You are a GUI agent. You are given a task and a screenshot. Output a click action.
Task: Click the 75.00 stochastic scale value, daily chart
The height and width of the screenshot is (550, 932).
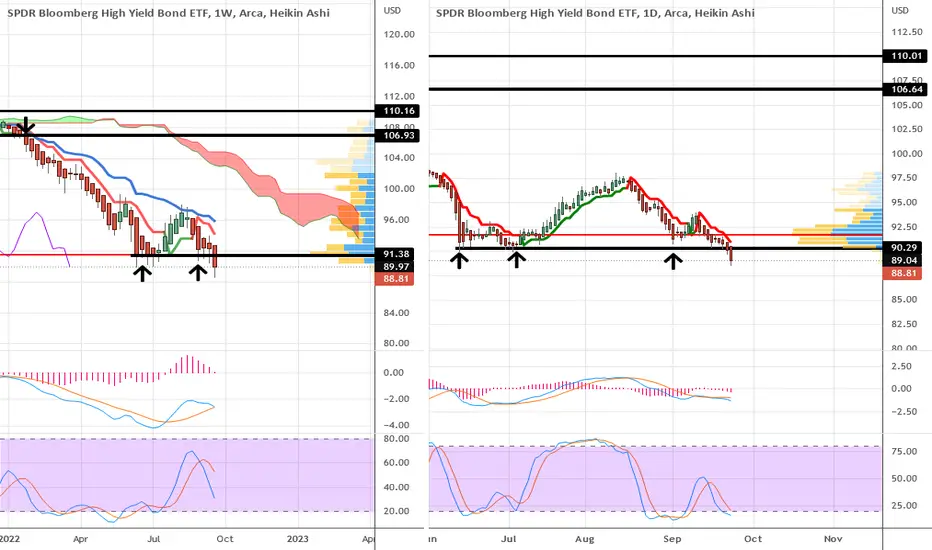point(903,451)
